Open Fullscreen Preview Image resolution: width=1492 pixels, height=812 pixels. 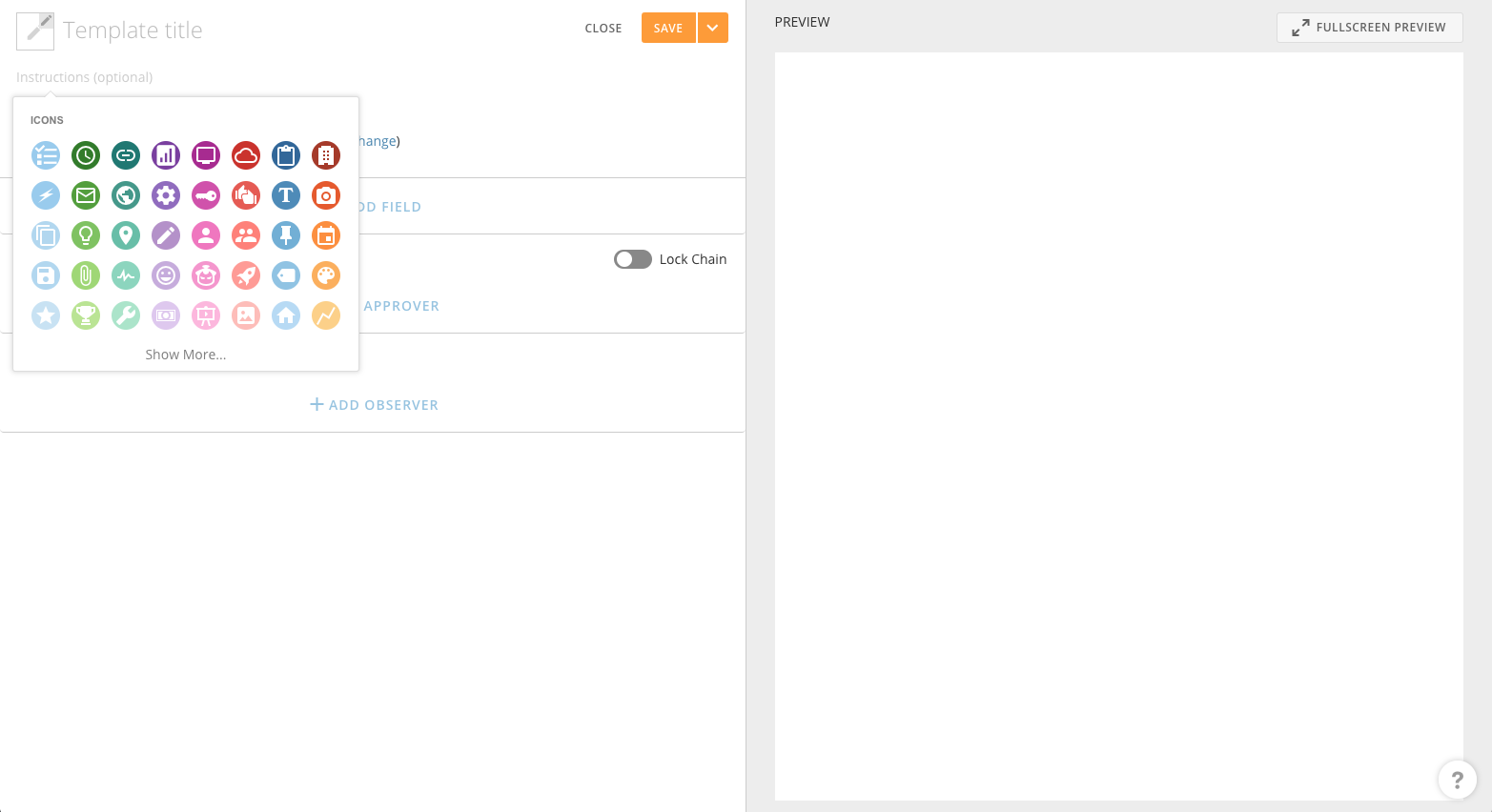pyautogui.click(x=1369, y=28)
